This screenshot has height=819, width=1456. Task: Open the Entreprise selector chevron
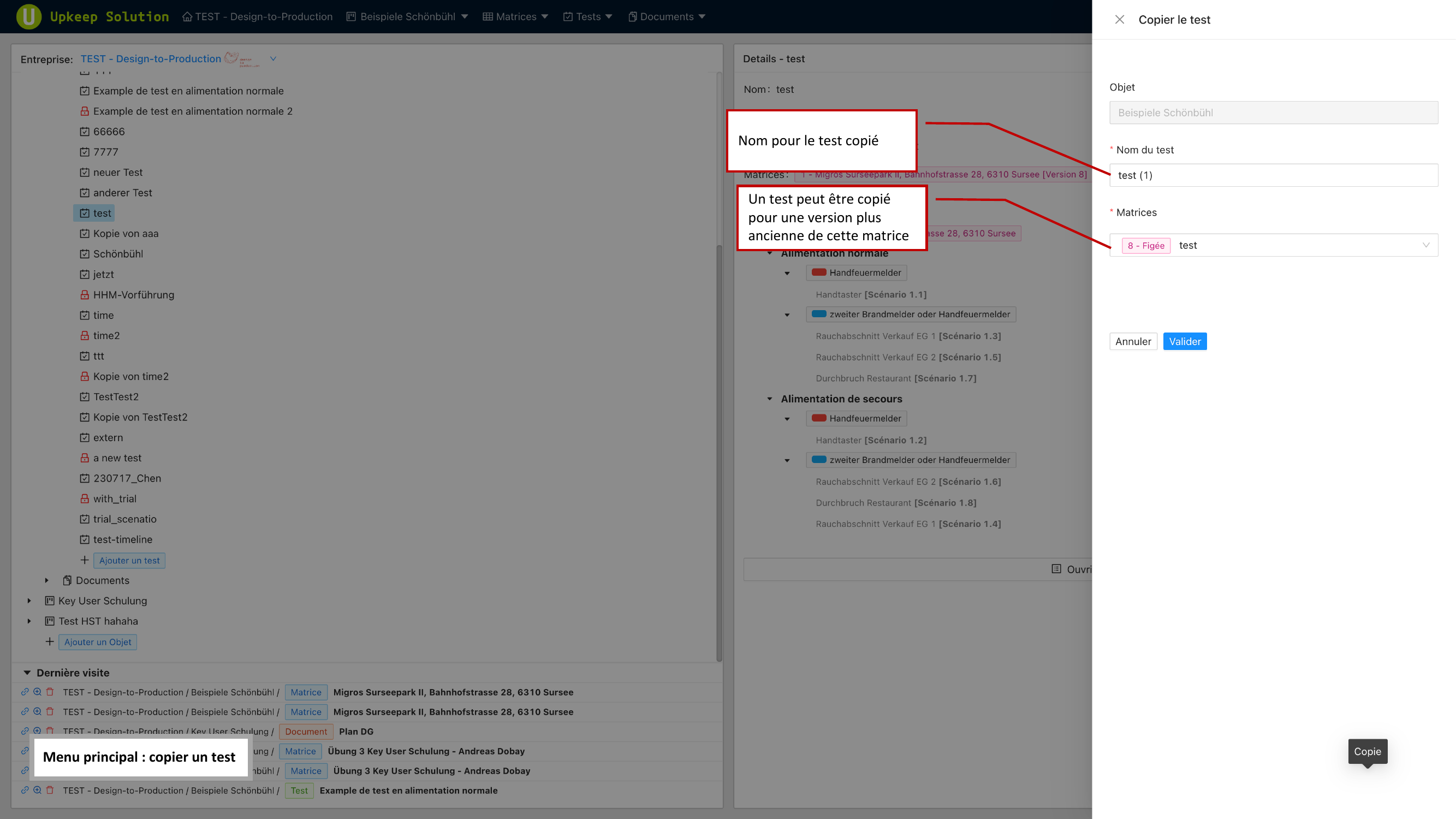pyautogui.click(x=273, y=59)
